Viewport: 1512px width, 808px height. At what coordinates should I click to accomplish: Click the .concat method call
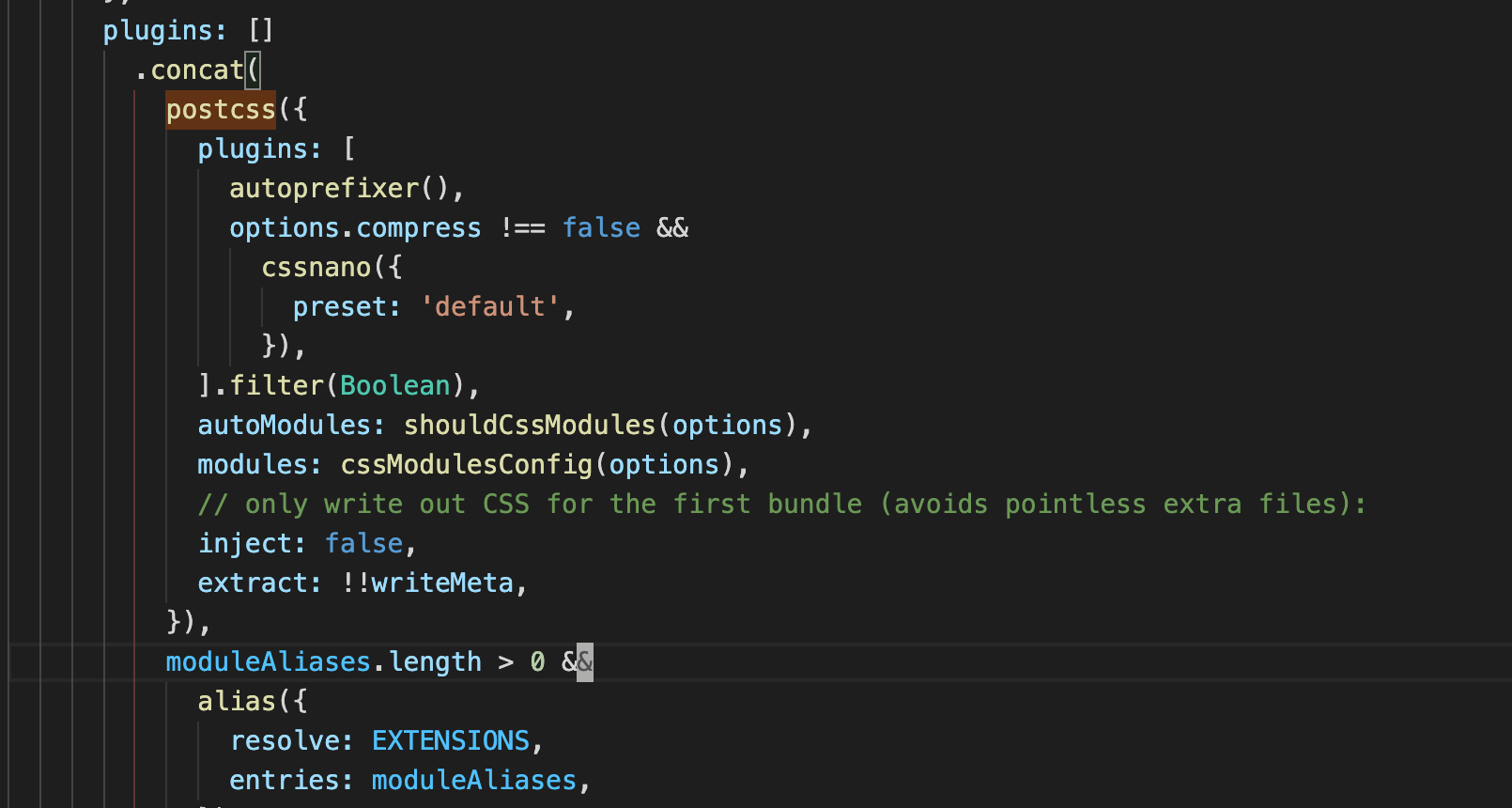click(190, 70)
